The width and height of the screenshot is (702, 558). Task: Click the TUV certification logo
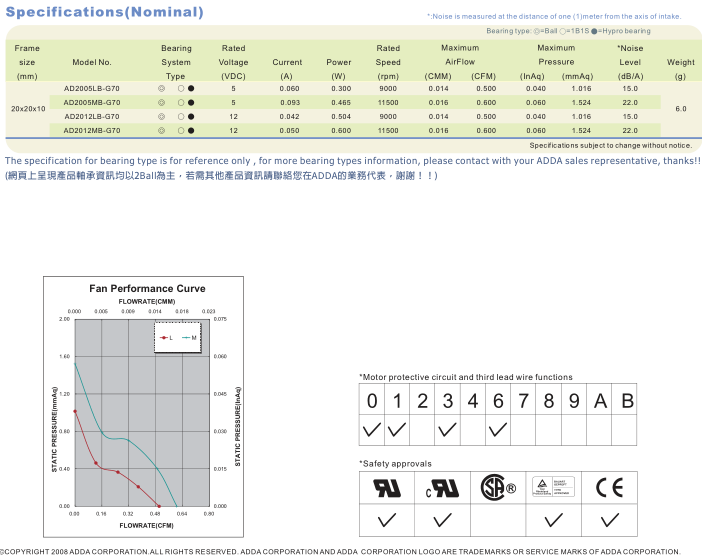[x=553, y=487]
